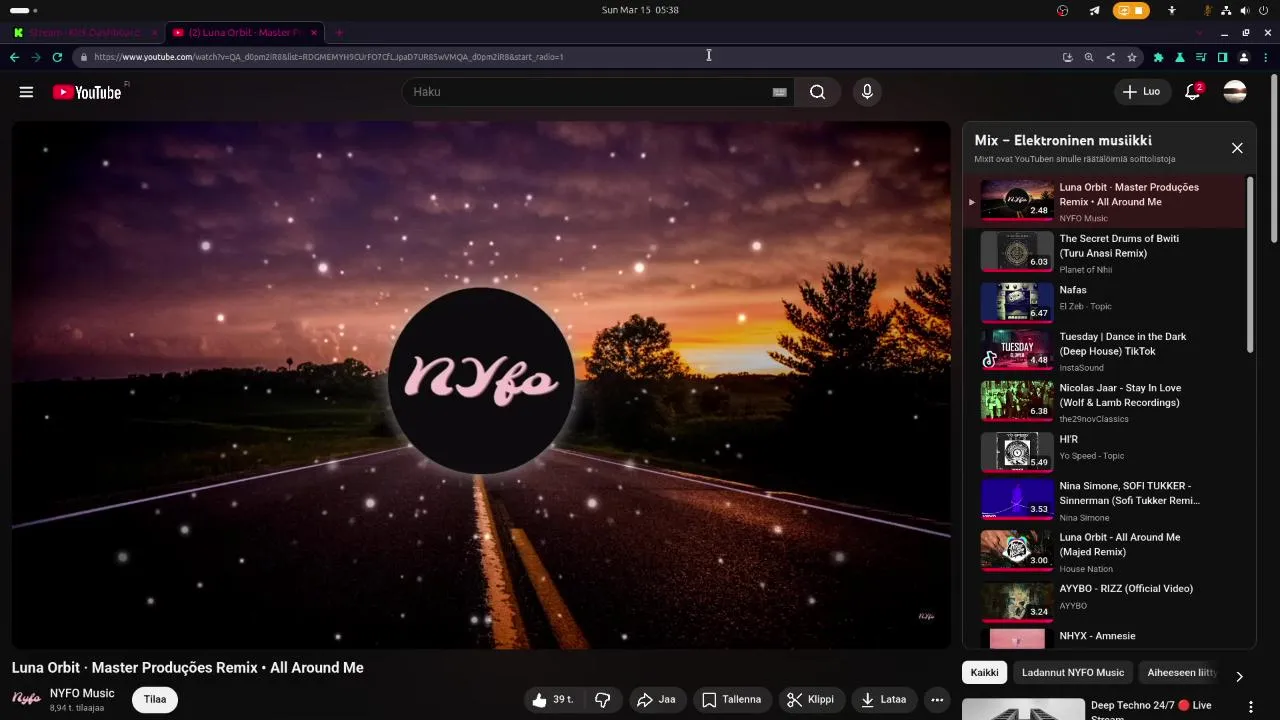
Task: Download with the Lataa button
Action: 883,700
